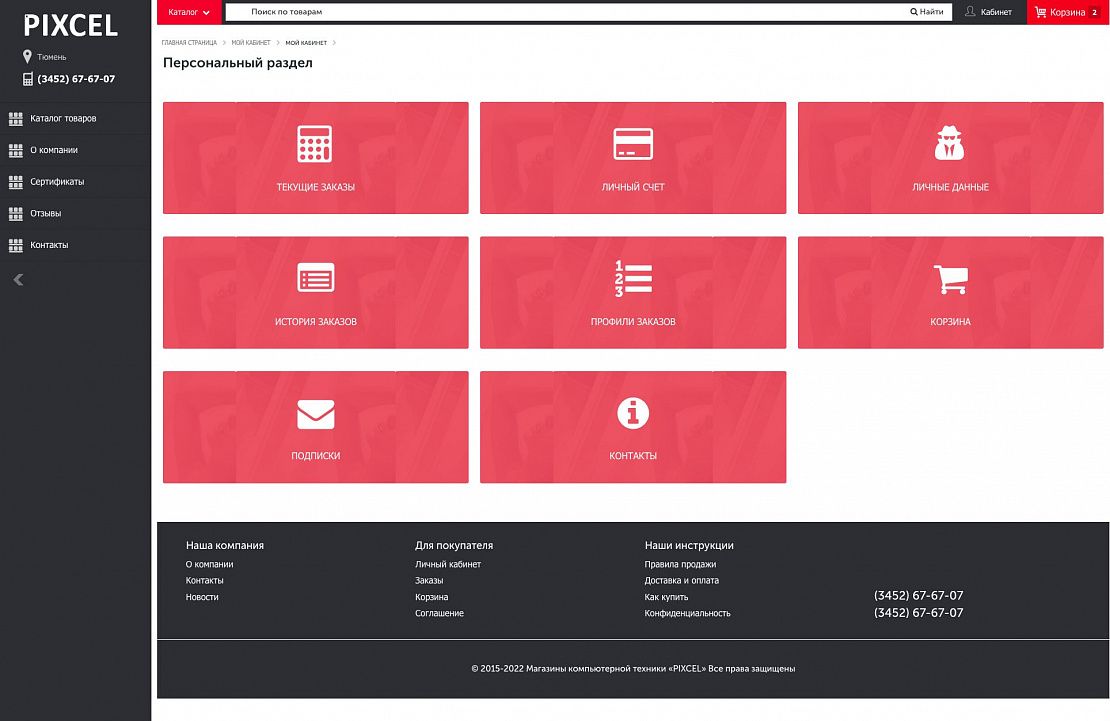Image resolution: width=1110 pixels, height=721 pixels.
Task: Click the spy icon for personal data
Action: 950,144
